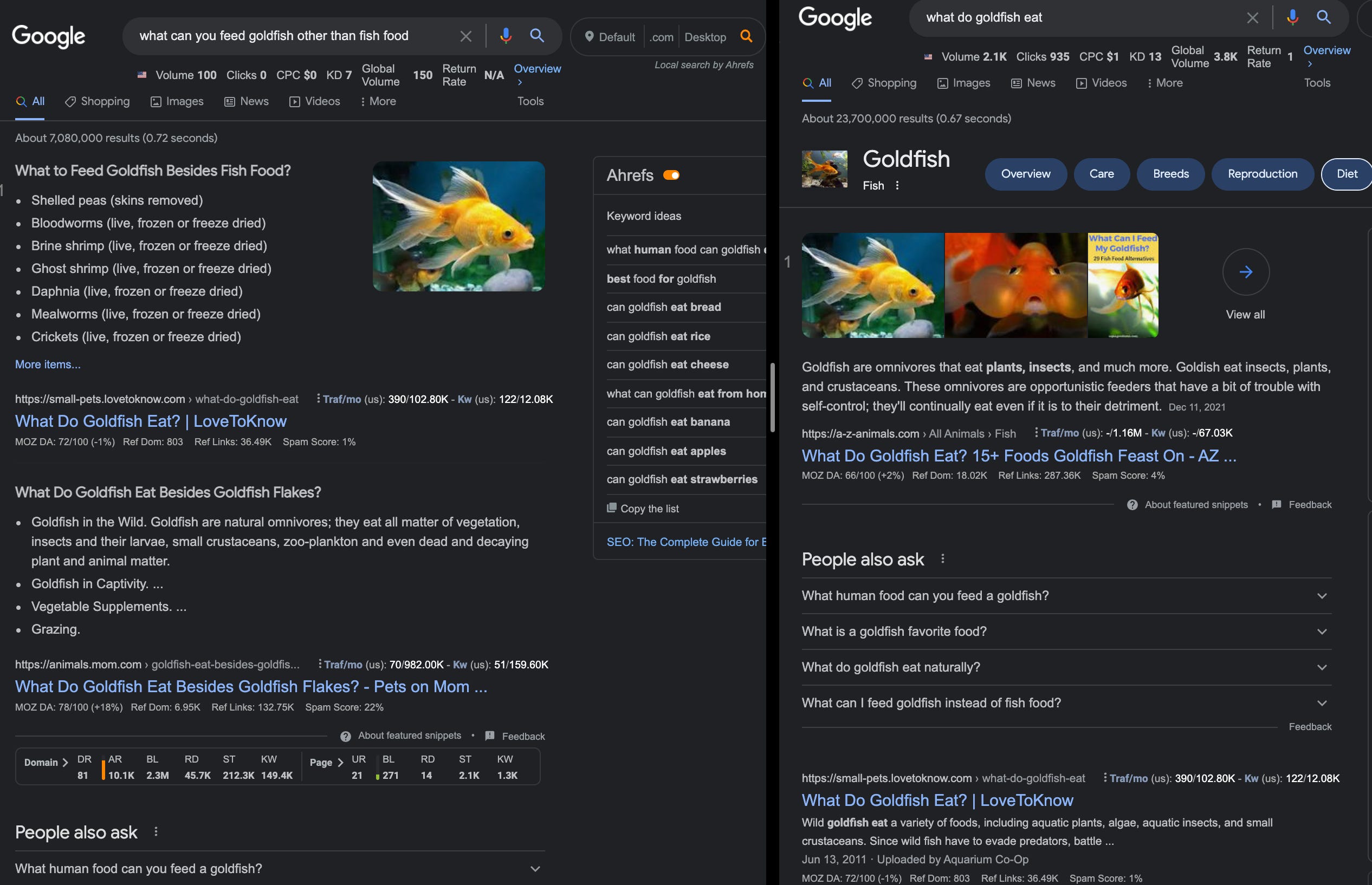Select the All tab in right window
The image size is (1372, 885).
click(x=817, y=83)
